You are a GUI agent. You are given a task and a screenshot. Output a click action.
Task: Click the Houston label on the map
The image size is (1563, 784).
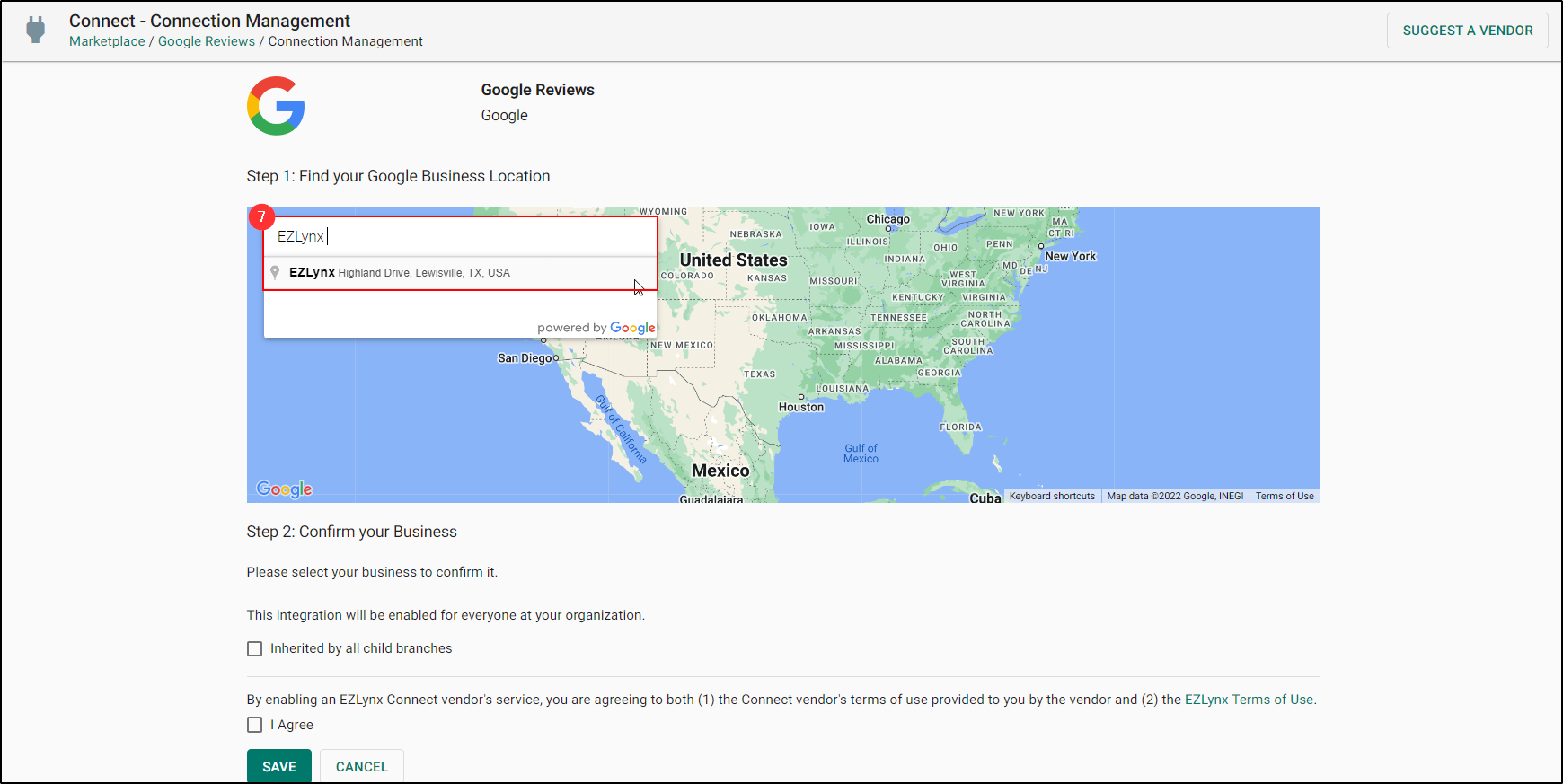[801, 407]
